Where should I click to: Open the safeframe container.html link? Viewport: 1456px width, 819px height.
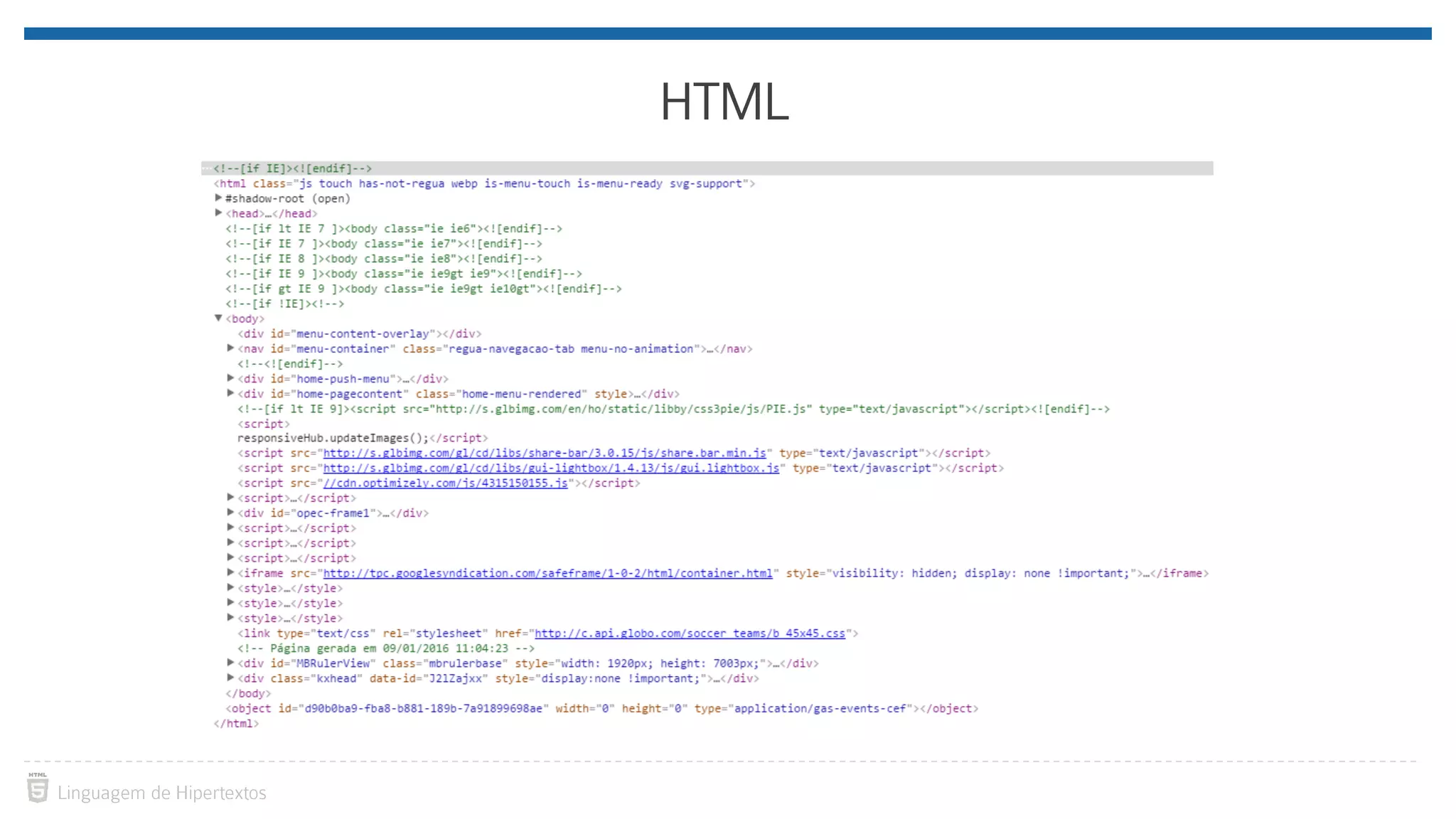(x=547, y=573)
